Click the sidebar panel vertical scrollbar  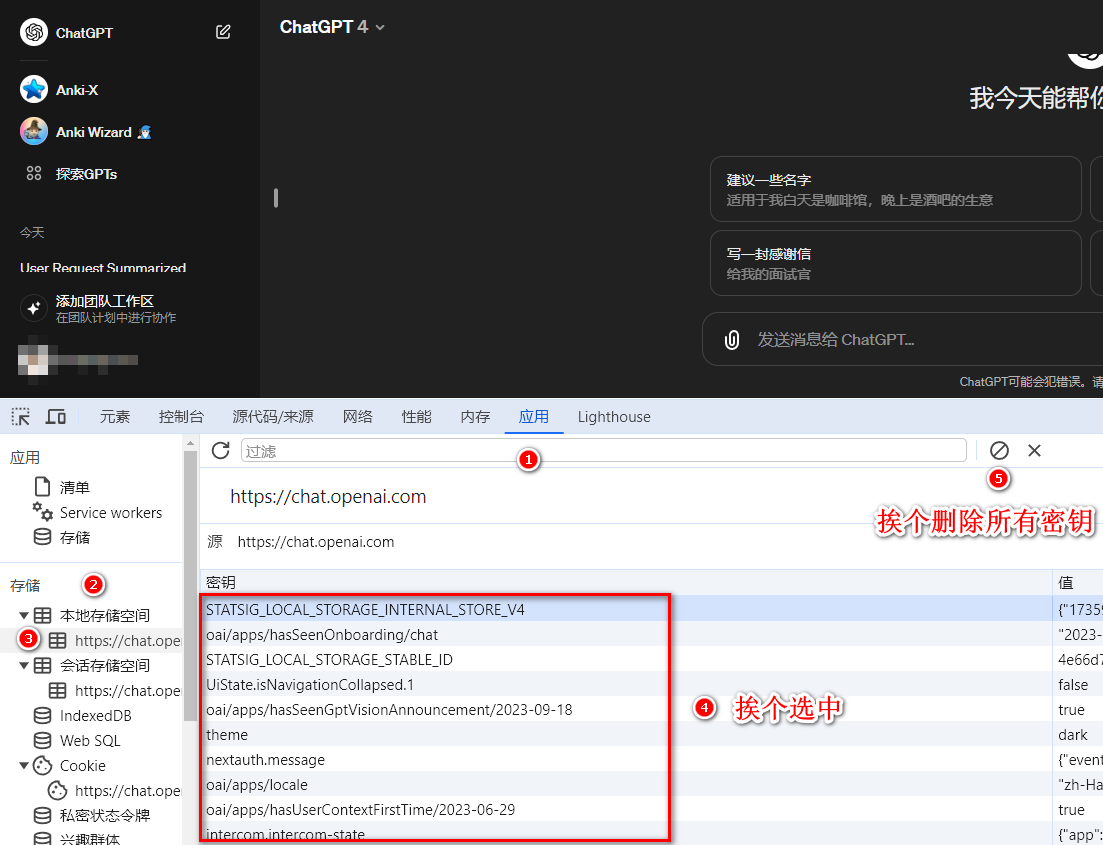(x=189, y=584)
